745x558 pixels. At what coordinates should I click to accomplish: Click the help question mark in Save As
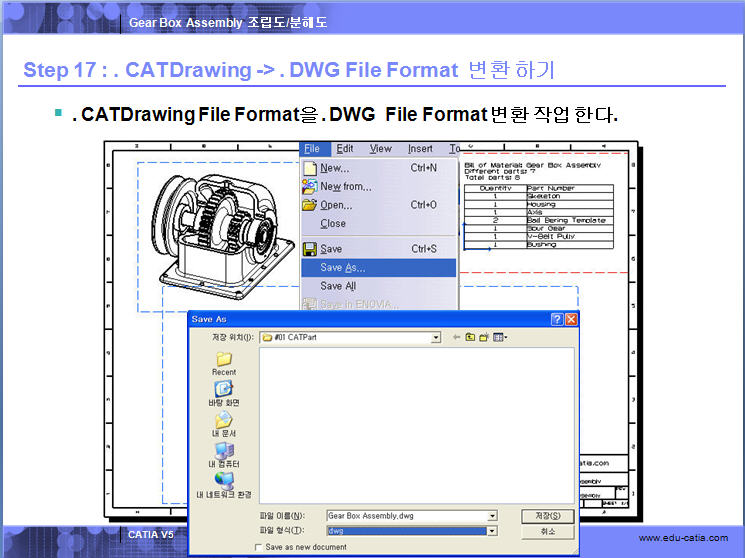point(556,319)
